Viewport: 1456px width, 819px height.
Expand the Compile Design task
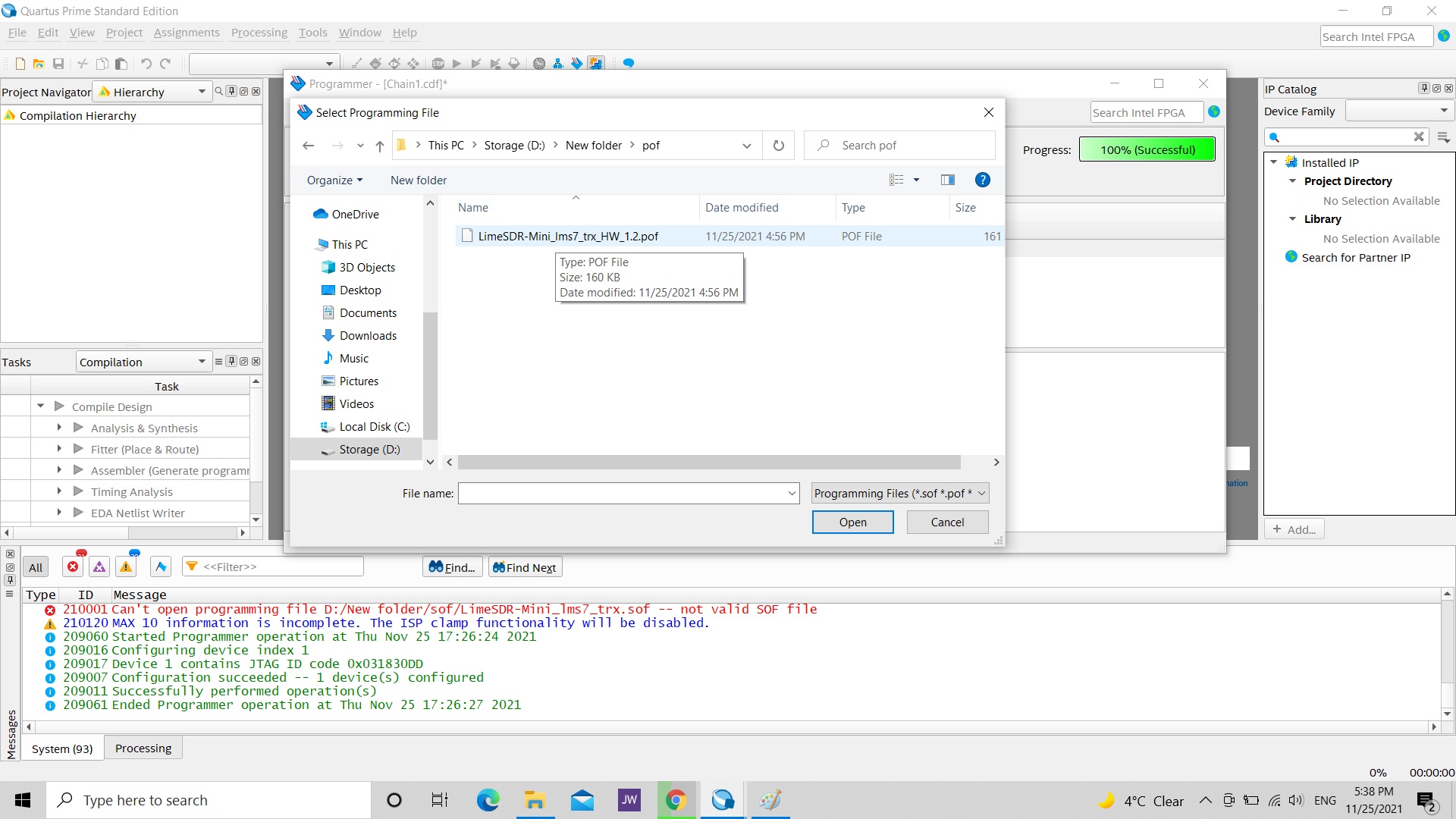pos(40,406)
